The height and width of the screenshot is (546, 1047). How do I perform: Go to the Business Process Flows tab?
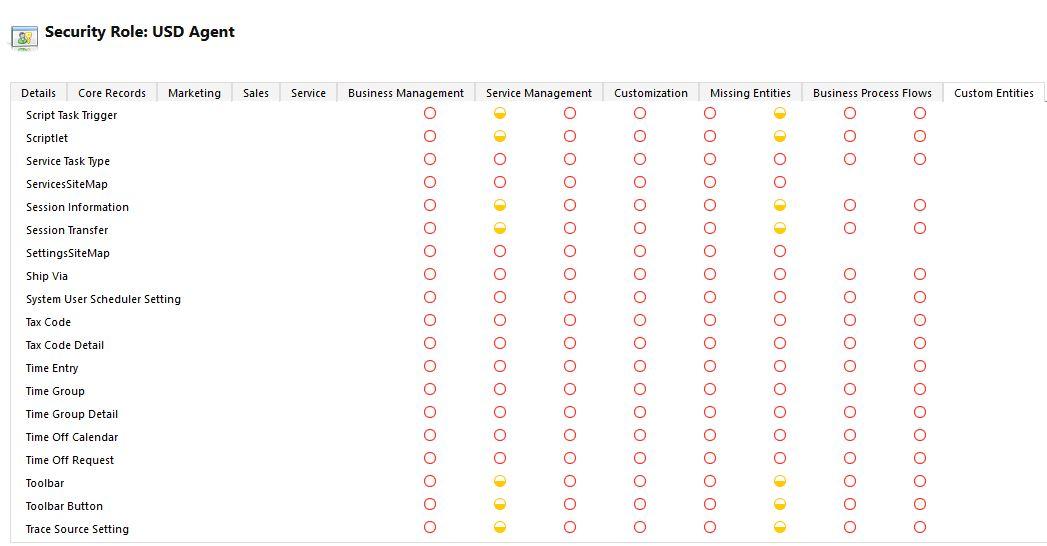pyautogui.click(x=872, y=93)
